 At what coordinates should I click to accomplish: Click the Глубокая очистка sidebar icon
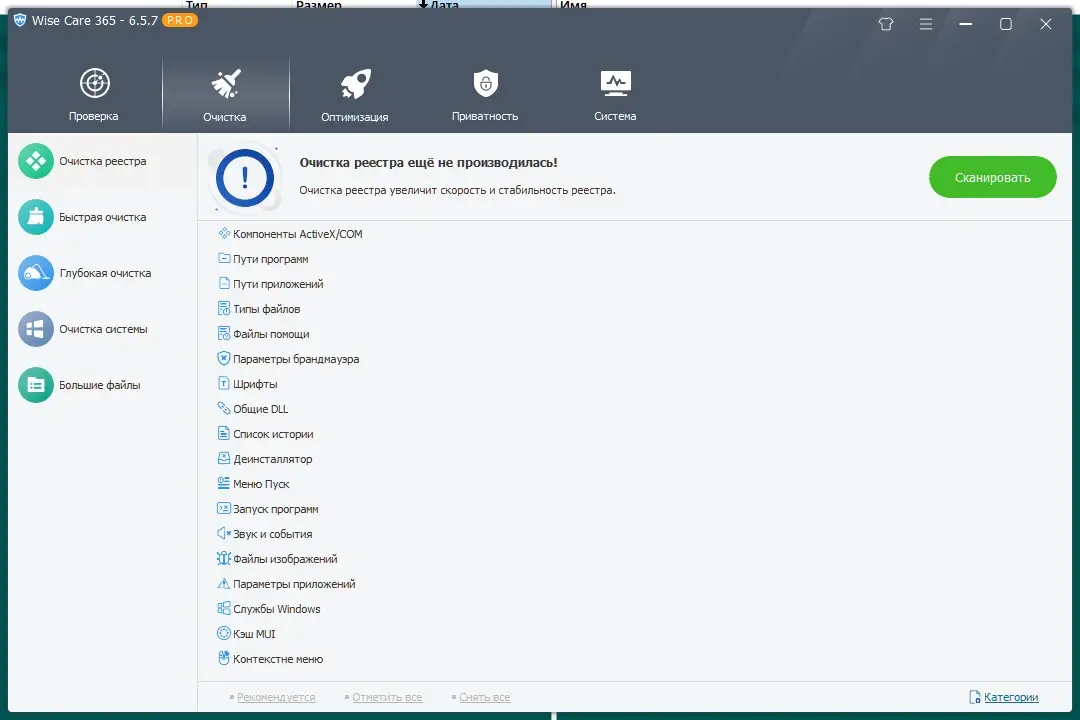point(36,273)
